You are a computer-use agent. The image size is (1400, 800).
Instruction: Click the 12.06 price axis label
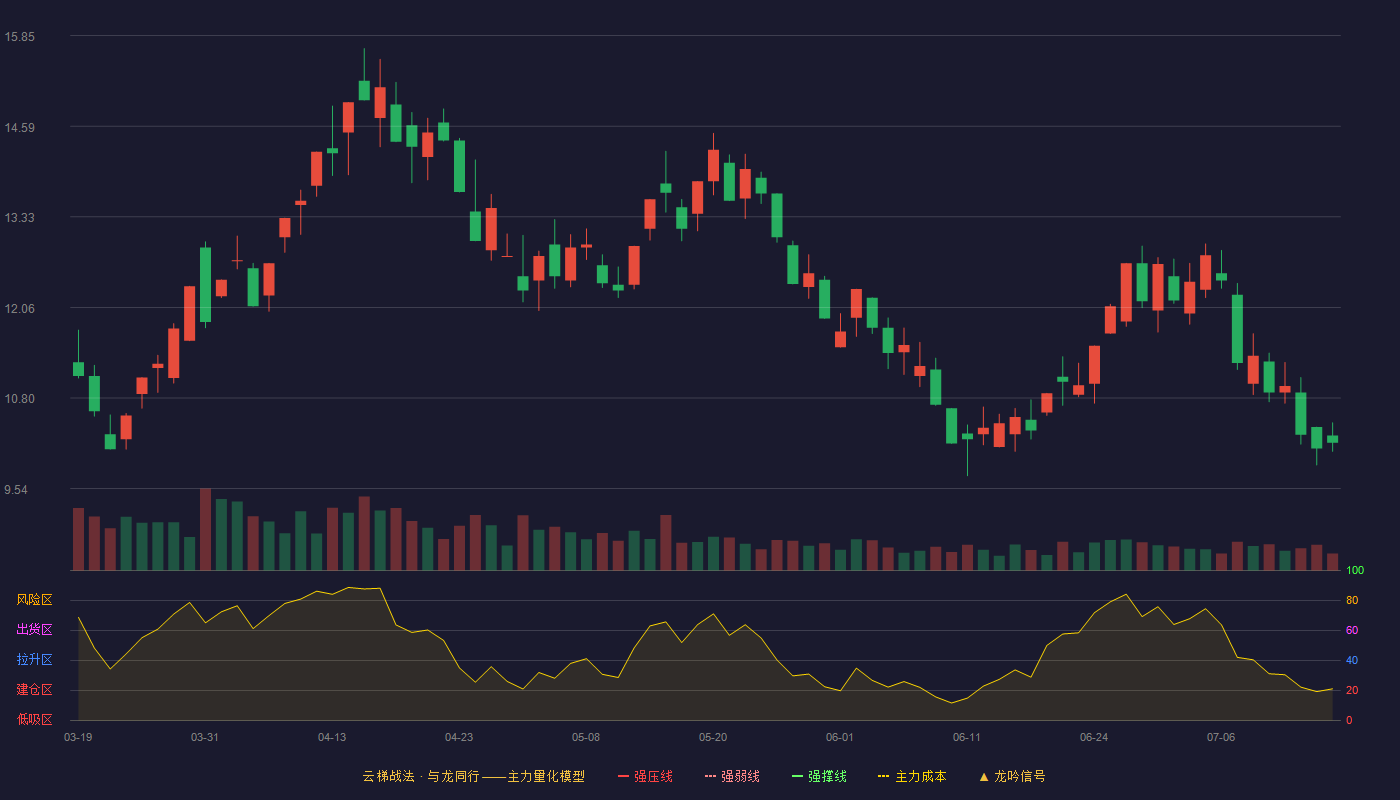(19, 308)
